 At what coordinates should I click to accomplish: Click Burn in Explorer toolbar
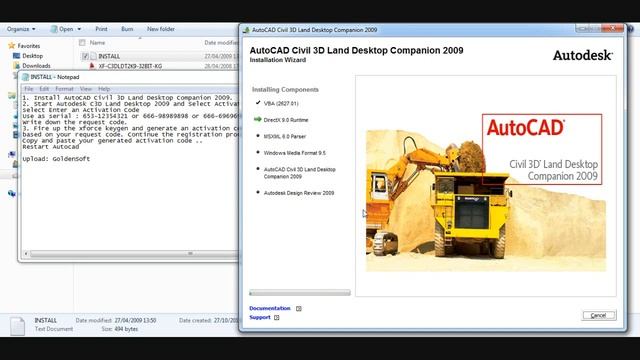point(127,29)
